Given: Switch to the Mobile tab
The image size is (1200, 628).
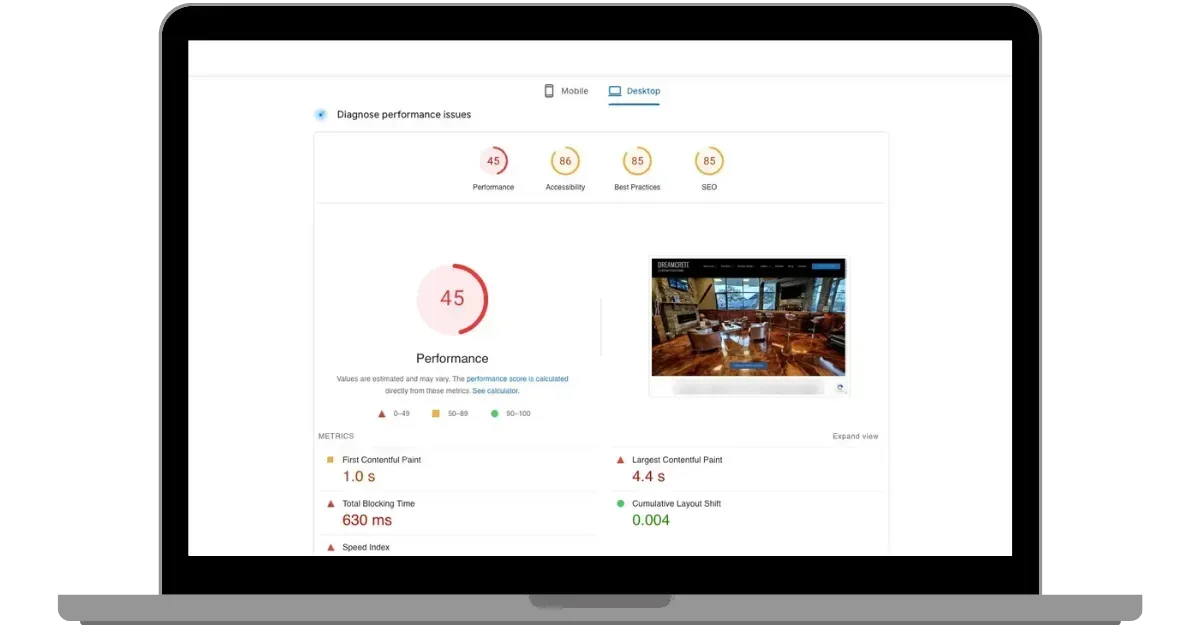Looking at the screenshot, I should coord(566,91).
